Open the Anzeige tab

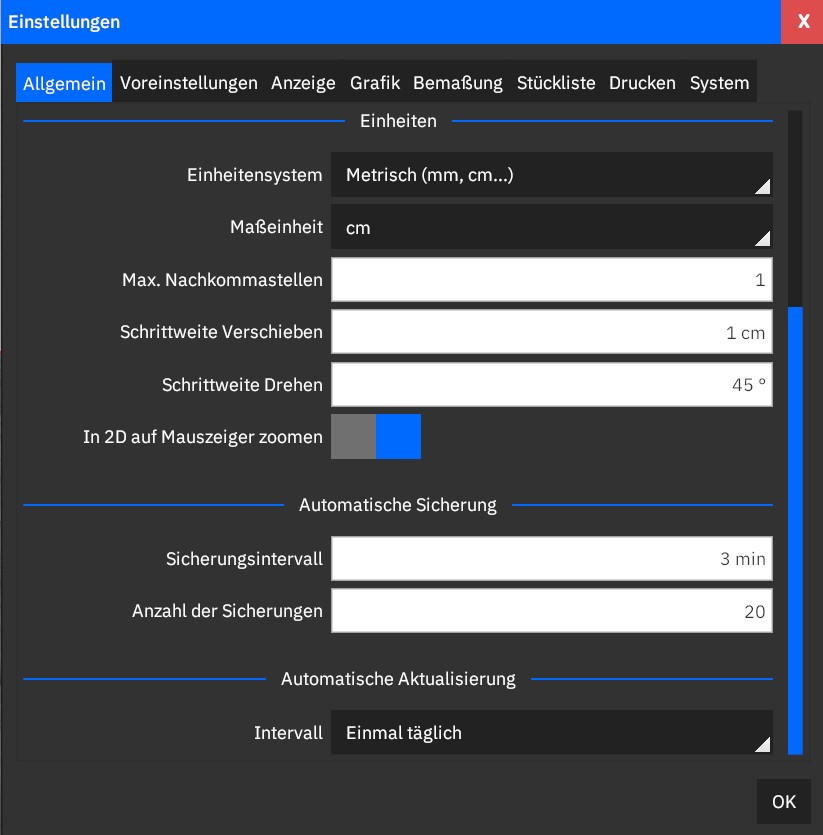tap(303, 83)
